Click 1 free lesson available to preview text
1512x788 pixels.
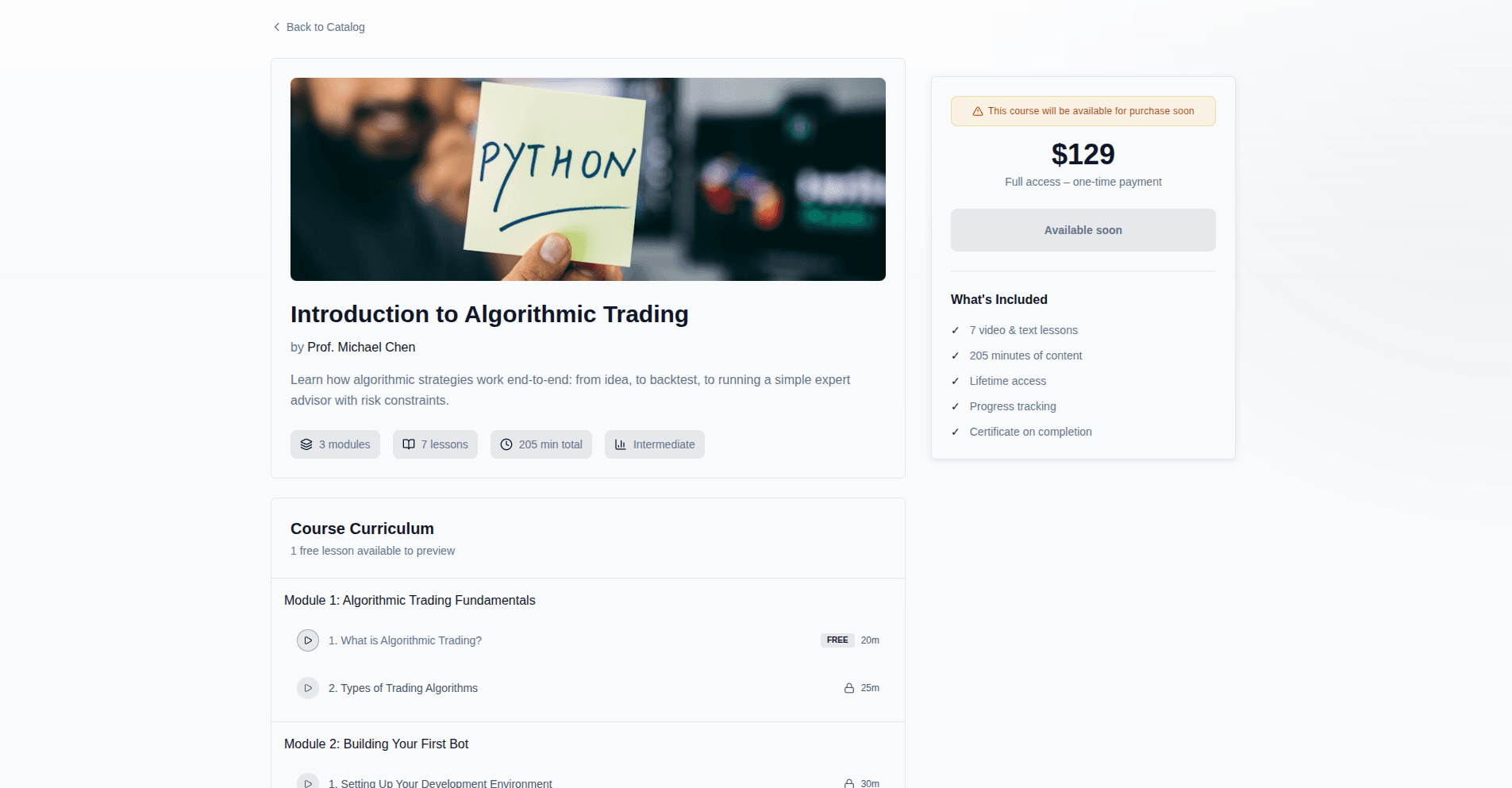pos(372,551)
